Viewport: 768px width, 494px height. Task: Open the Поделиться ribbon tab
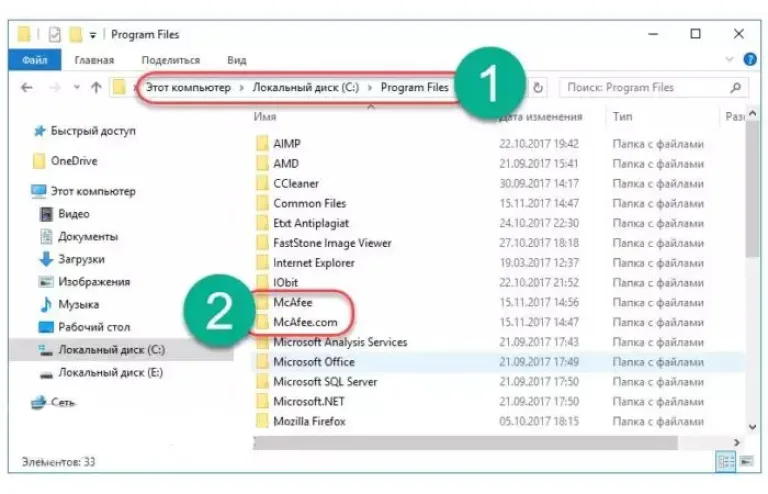pyautogui.click(x=170, y=60)
